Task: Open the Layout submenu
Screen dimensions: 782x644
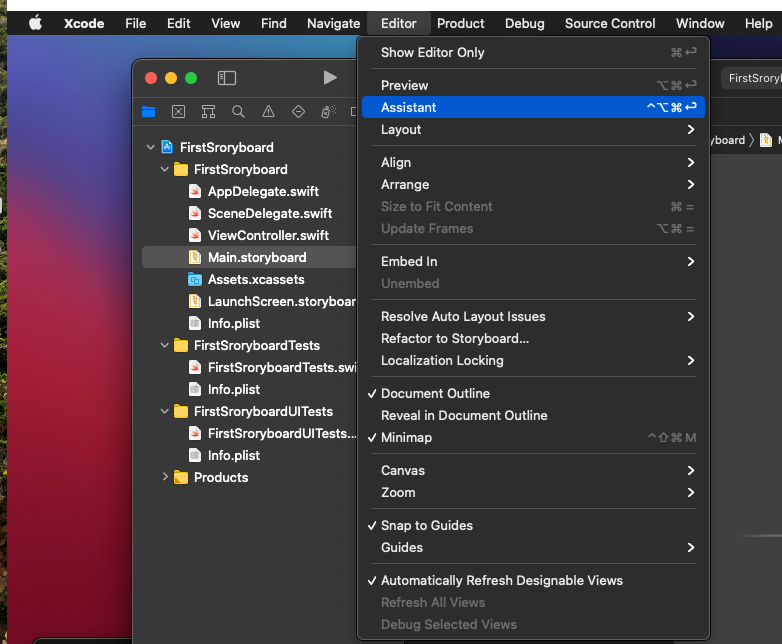Action: tap(533, 129)
